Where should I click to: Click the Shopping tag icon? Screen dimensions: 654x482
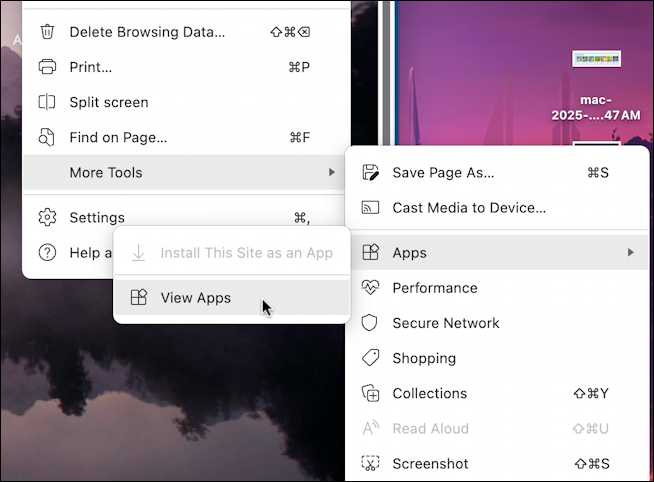coord(370,358)
